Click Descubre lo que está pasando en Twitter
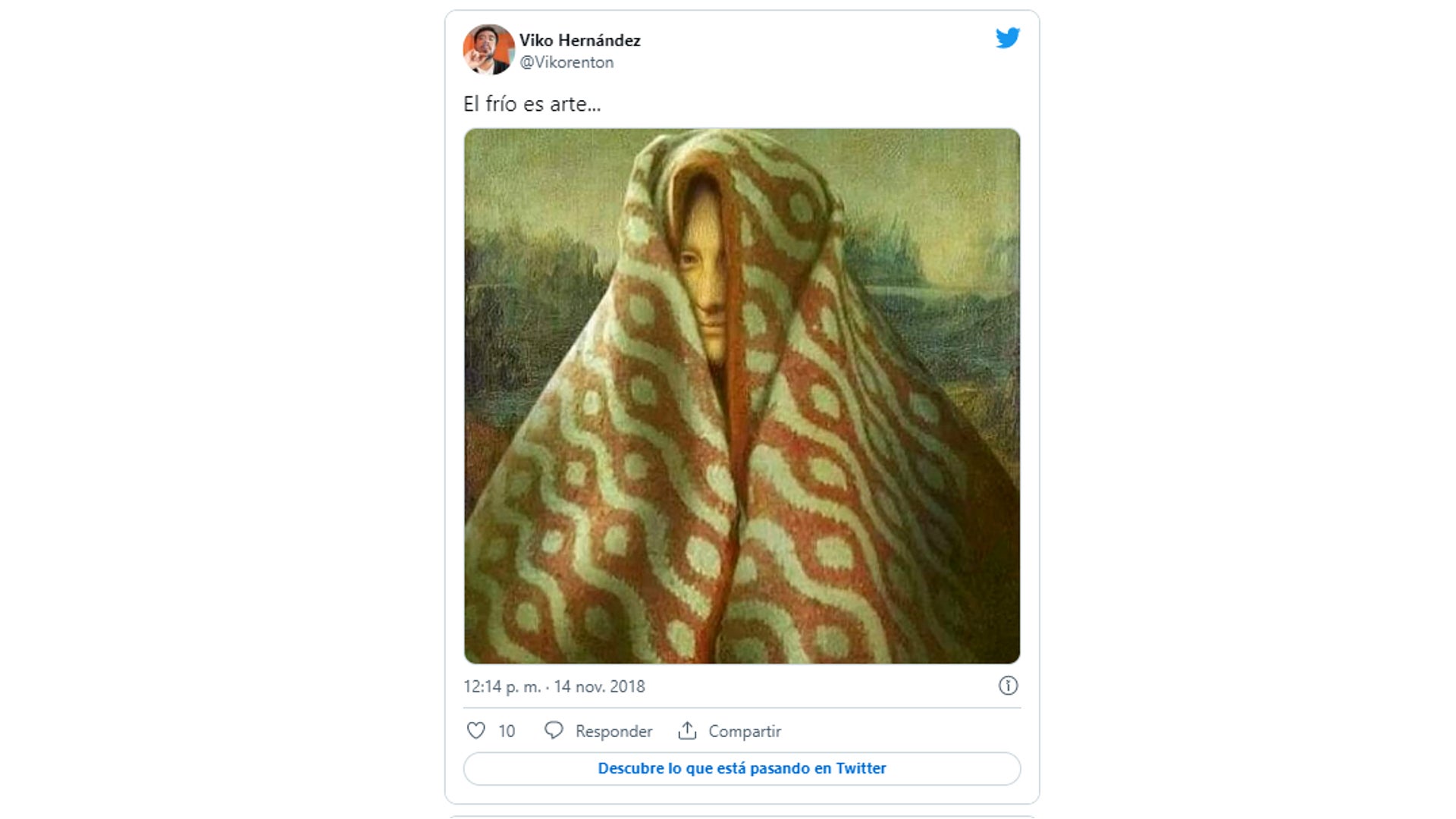 741,768
